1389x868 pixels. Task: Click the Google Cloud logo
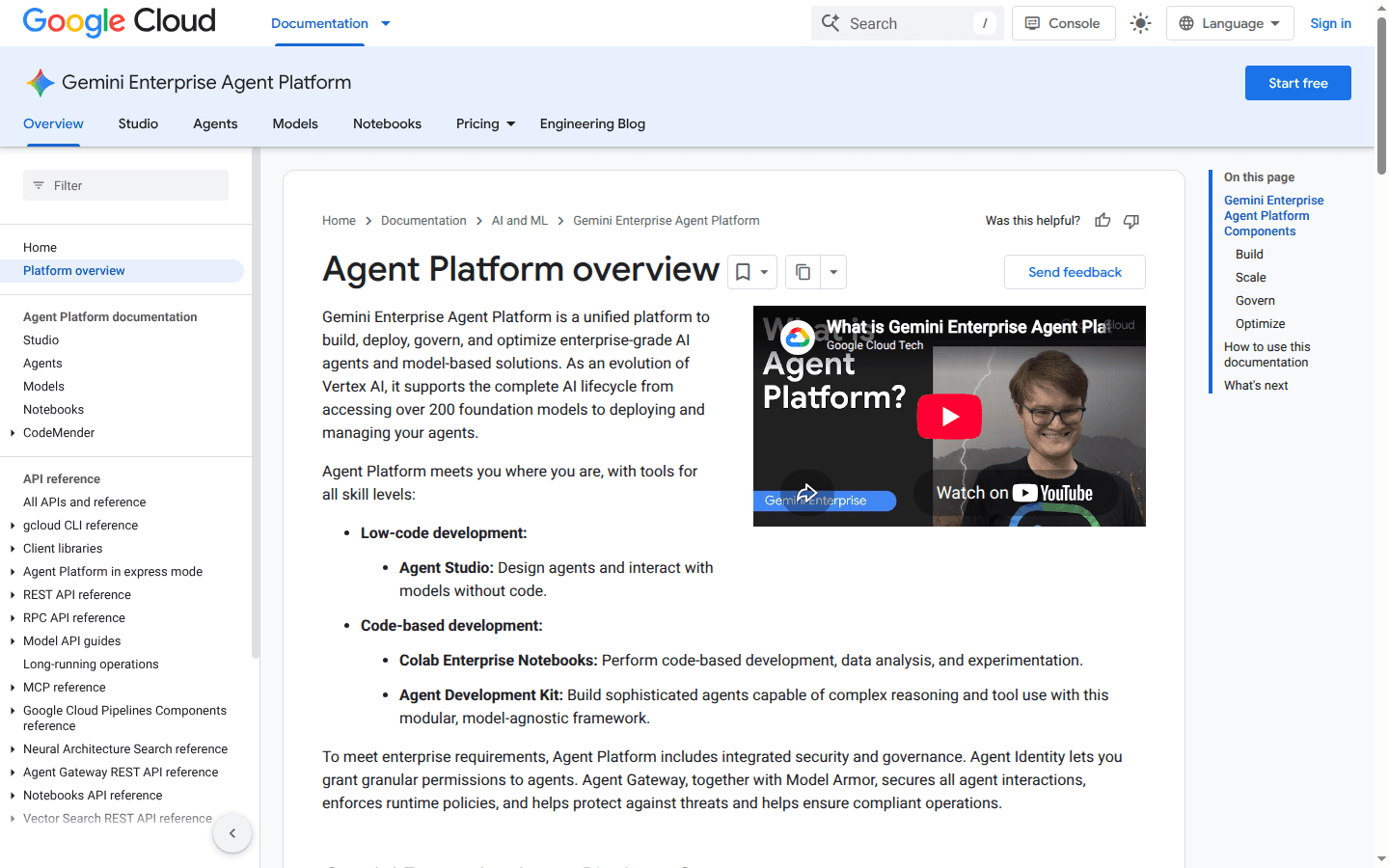119,22
